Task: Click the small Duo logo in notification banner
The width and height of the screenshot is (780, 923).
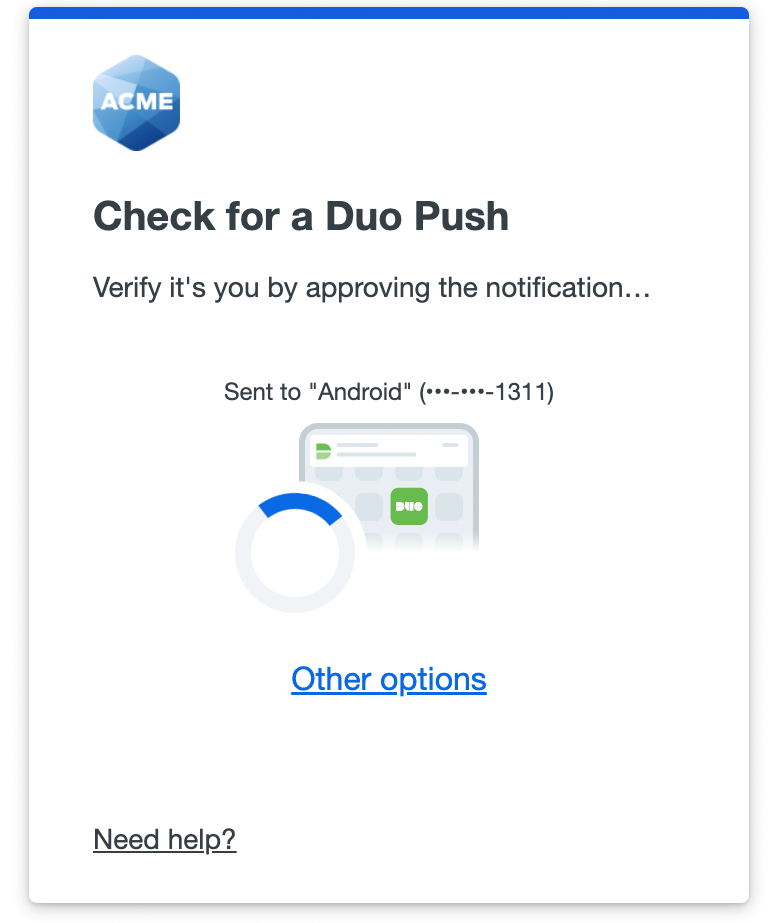Action: [x=323, y=450]
